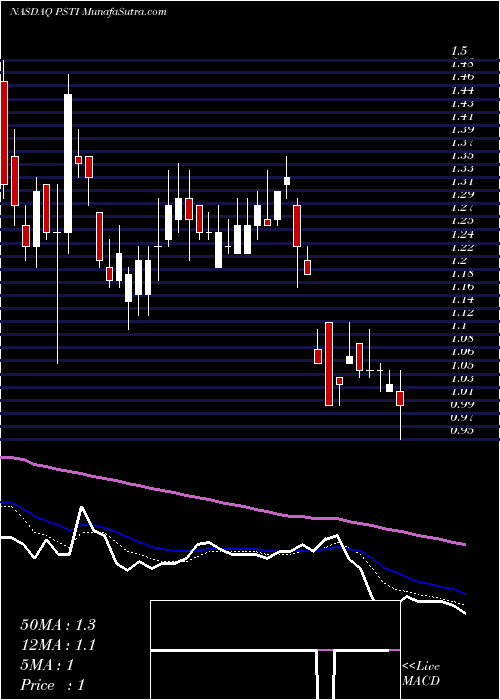Viewport: 500px width, 700px height.
Task: Select the 1.43 price level label
Action: [463, 103]
